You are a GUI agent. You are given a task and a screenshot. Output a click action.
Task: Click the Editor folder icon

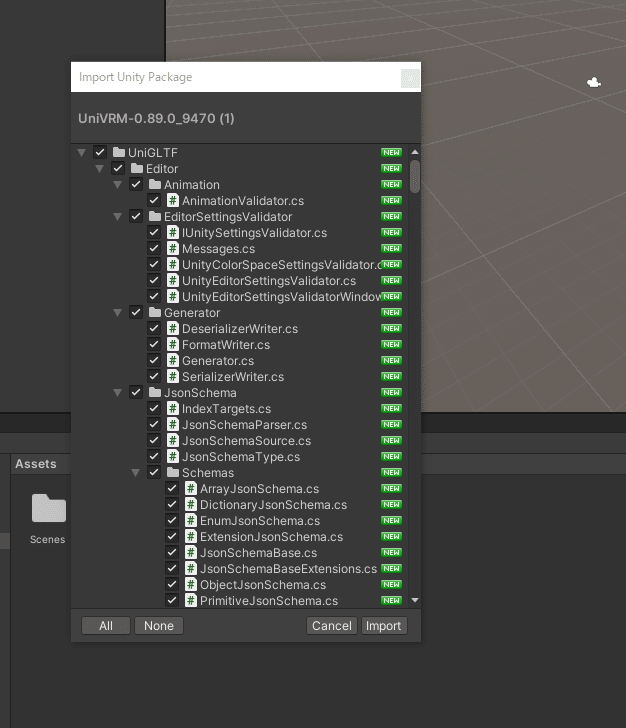137,168
